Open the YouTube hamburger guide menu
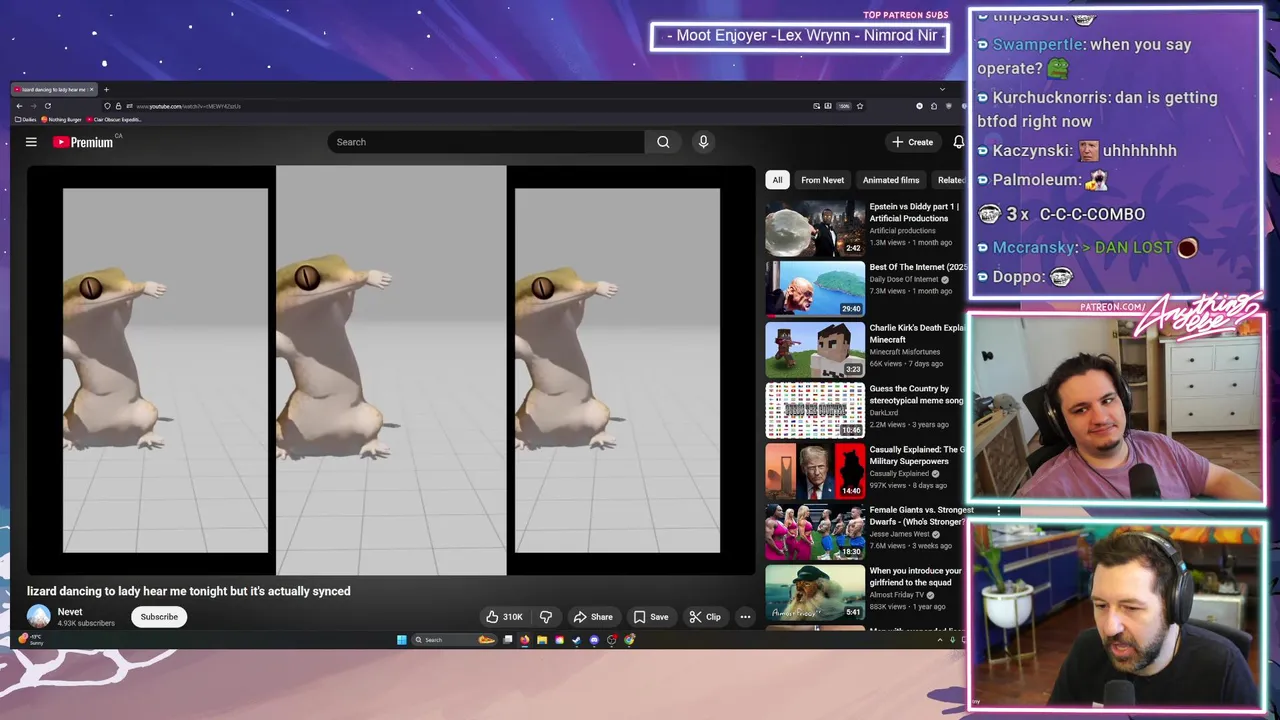The width and height of the screenshot is (1280, 720). point(31,142)
